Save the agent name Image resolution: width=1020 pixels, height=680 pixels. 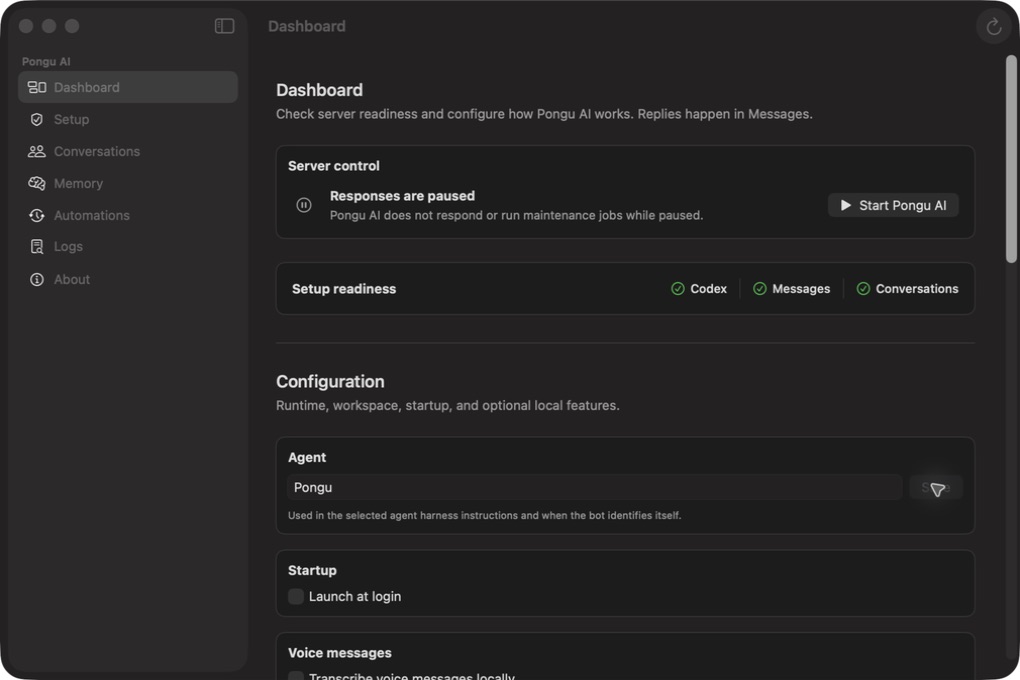click(x=936, y=487)
